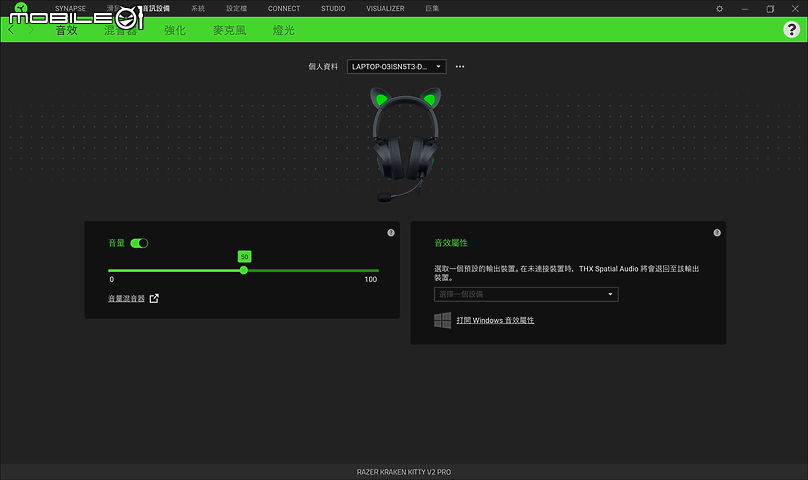
Task: Open the Synapse settings gear
Action: coord(719,9)
